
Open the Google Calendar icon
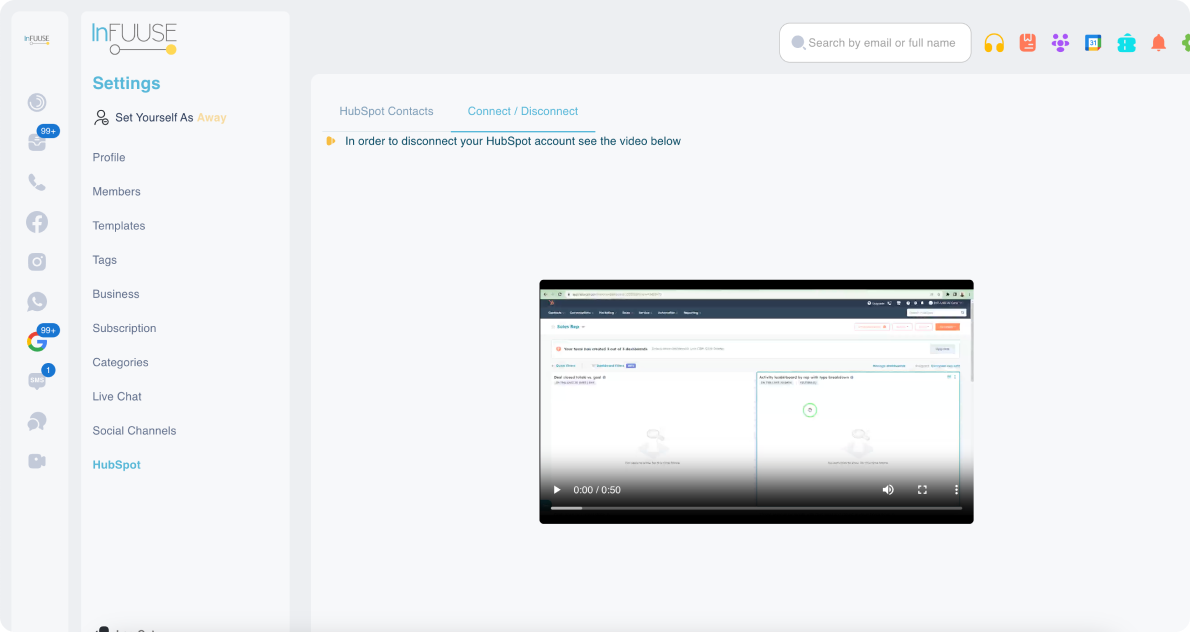point(1093,42)
